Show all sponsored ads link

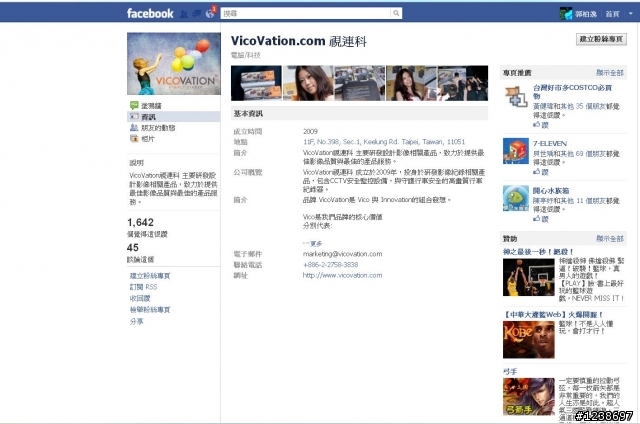pyautogui.click(x=610, y=238)
